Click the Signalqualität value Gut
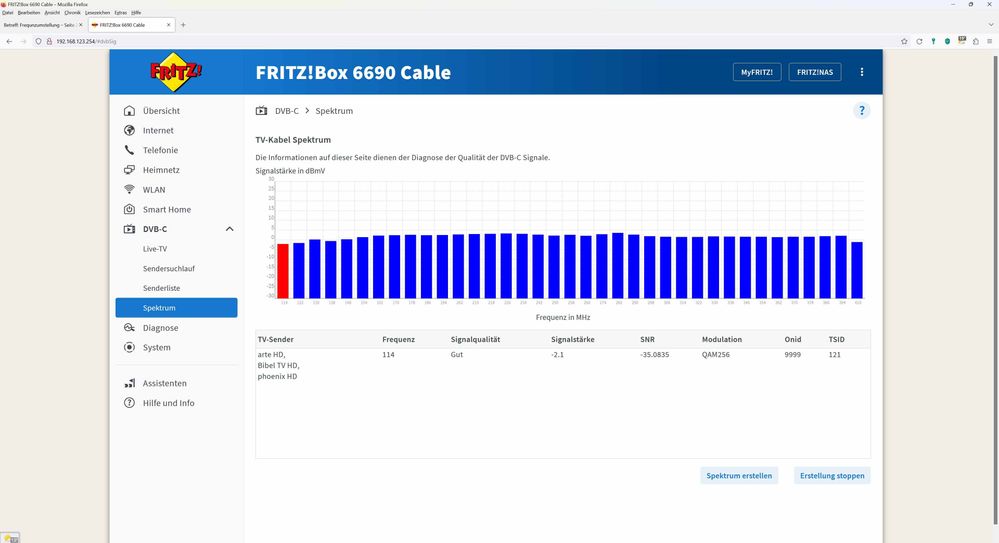 (457, 354)
